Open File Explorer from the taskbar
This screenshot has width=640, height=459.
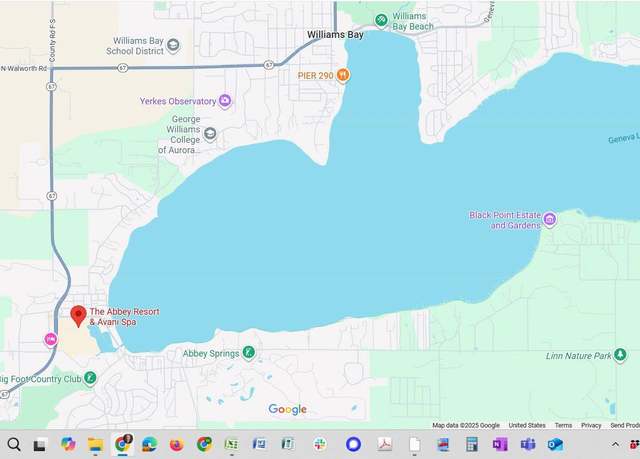(x=96, y=444)
